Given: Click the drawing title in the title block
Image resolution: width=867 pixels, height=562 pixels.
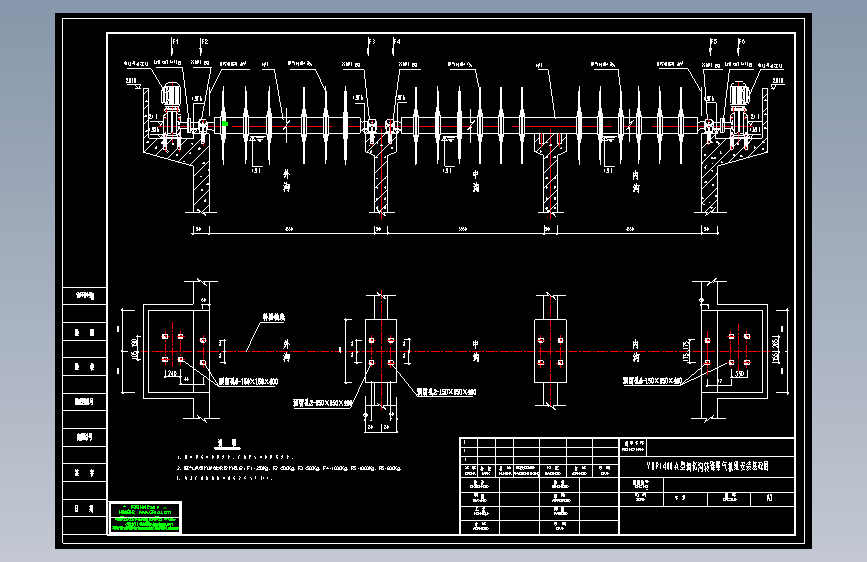Looking at the screenshot, I should (708, 466).
